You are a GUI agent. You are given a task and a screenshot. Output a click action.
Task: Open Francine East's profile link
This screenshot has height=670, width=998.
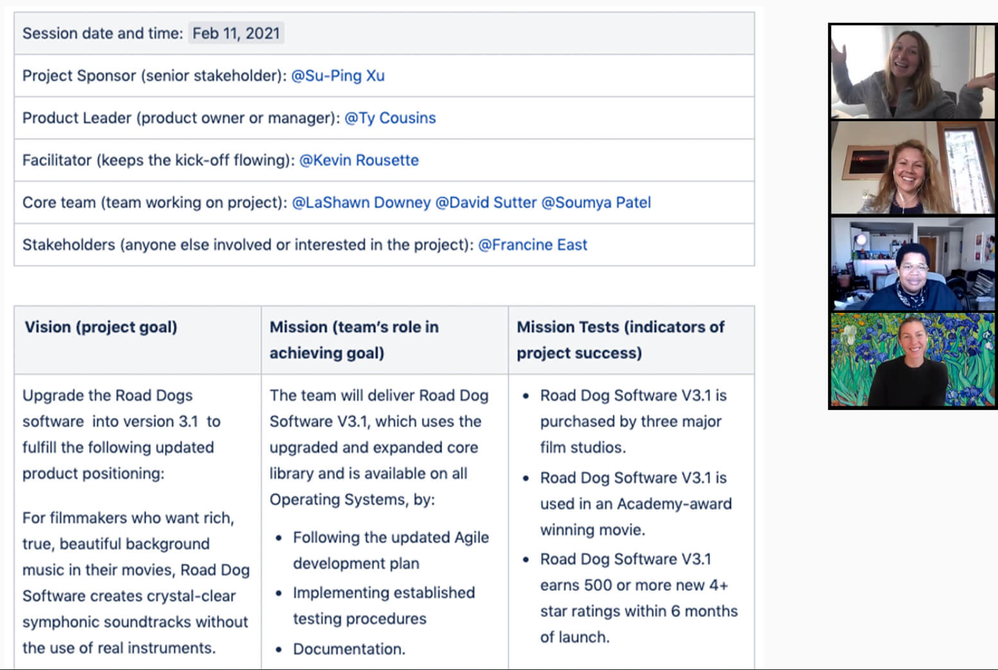coord(530,244)
